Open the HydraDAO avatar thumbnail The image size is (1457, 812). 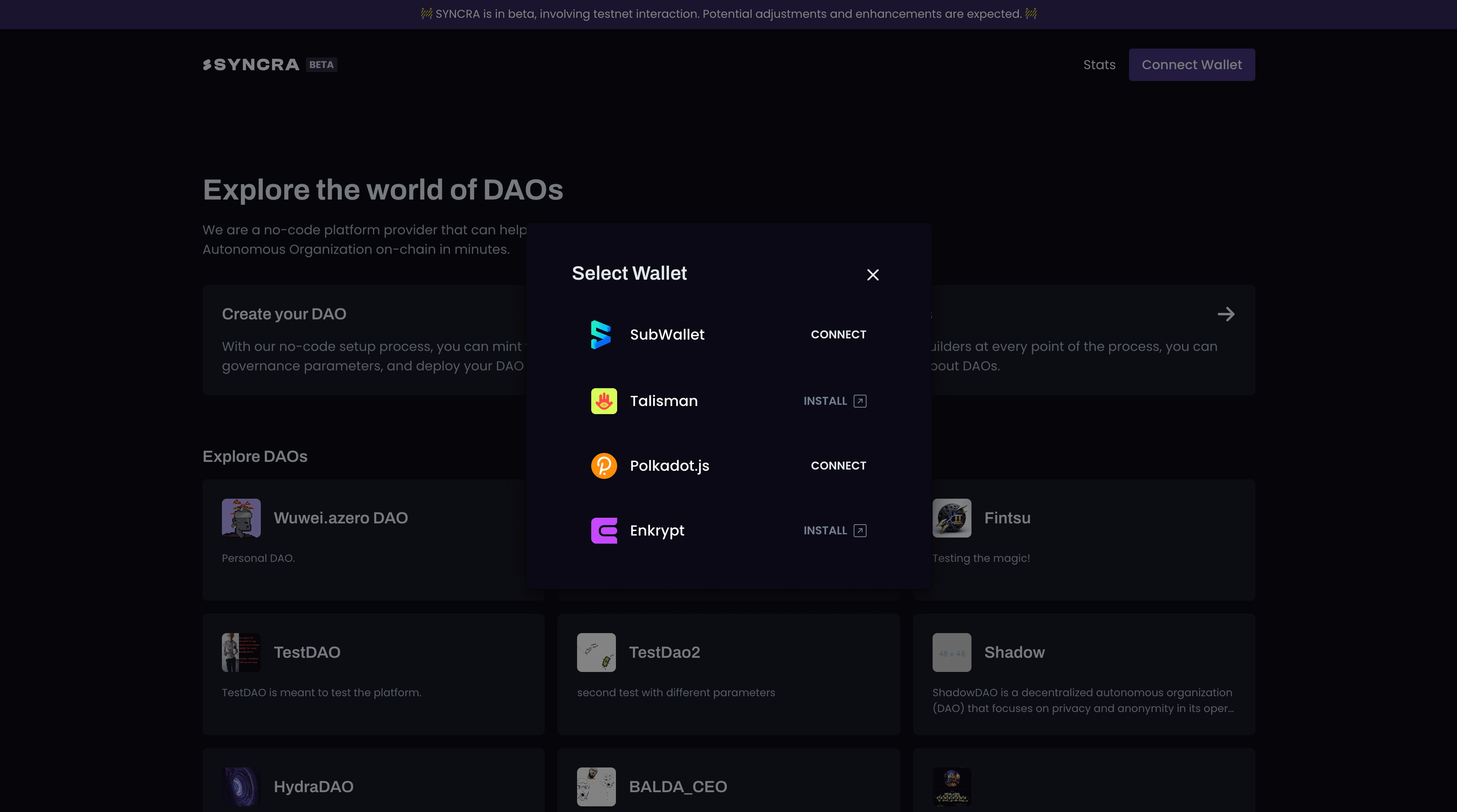tap(241, 786)
